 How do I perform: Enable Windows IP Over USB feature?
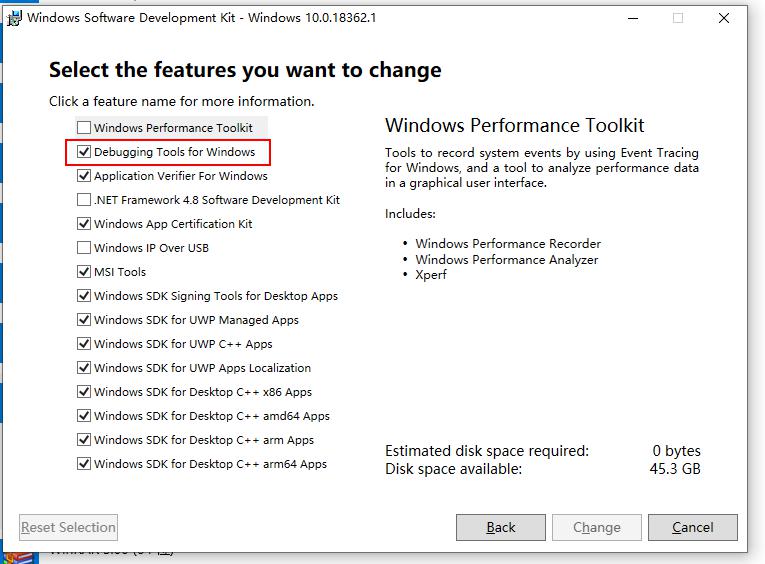pyautogui.click(x=84, y=247)
